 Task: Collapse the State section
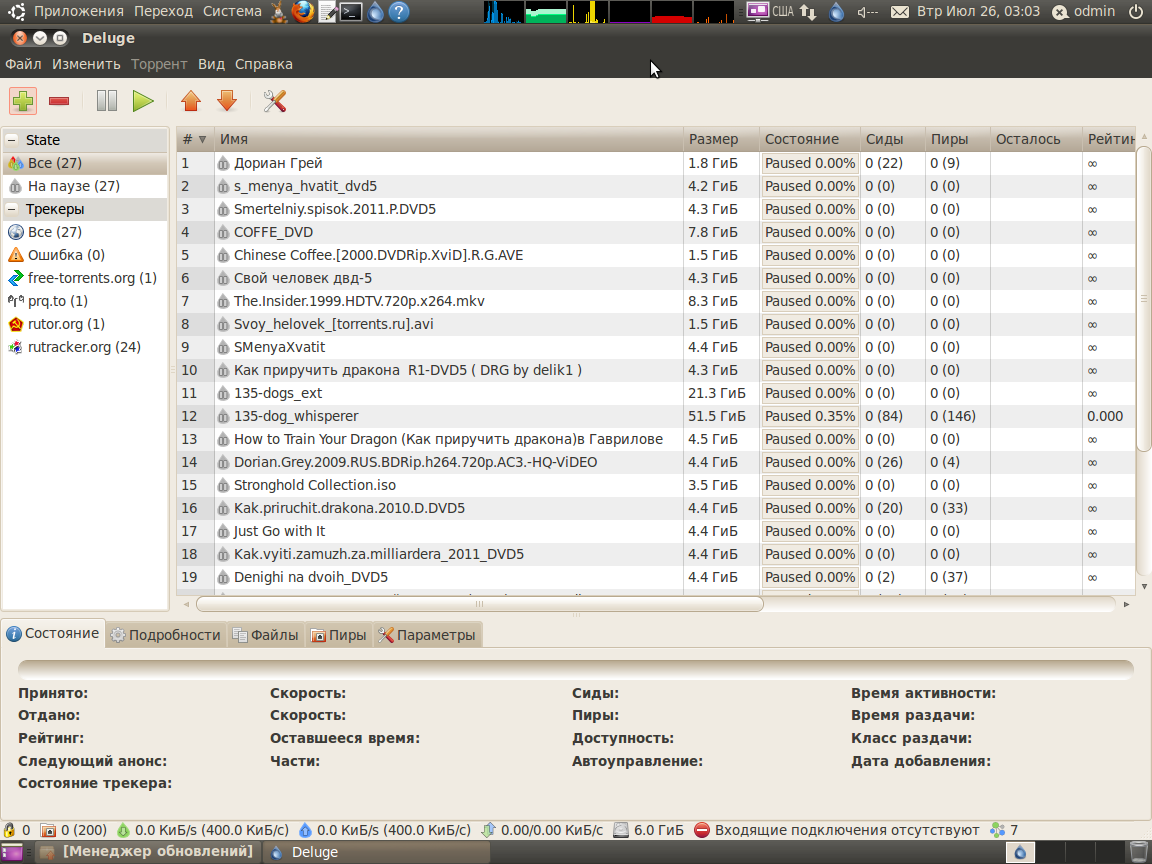click(12, 140)
